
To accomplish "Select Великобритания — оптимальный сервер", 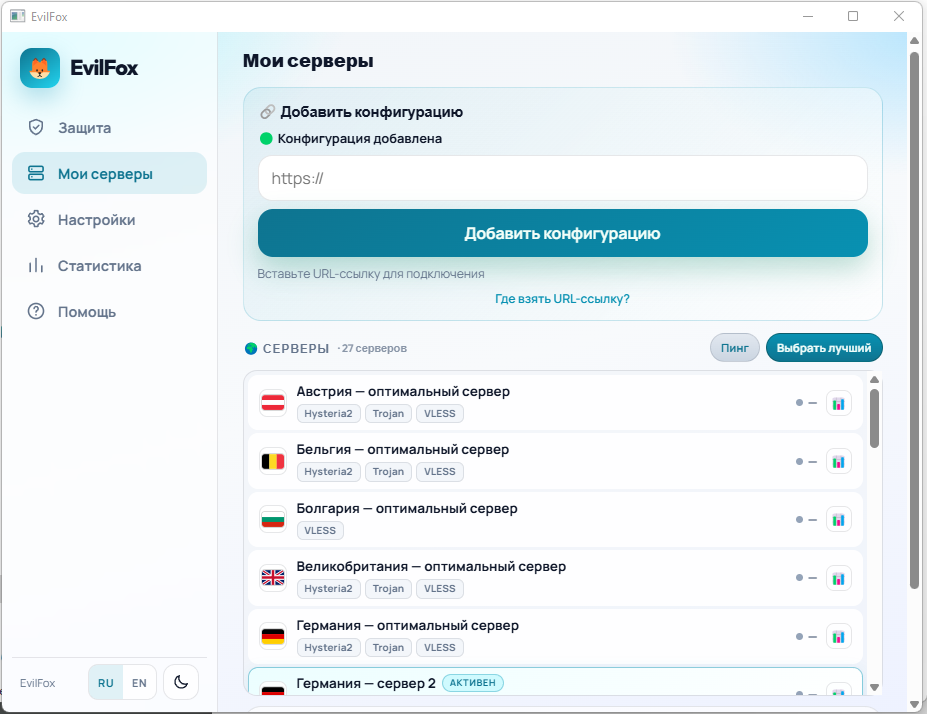I will (x=555, y=578).
